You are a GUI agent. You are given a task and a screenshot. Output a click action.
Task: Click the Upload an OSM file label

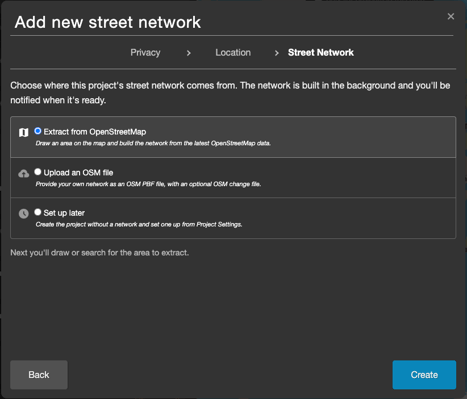click(x=78, y=173)
